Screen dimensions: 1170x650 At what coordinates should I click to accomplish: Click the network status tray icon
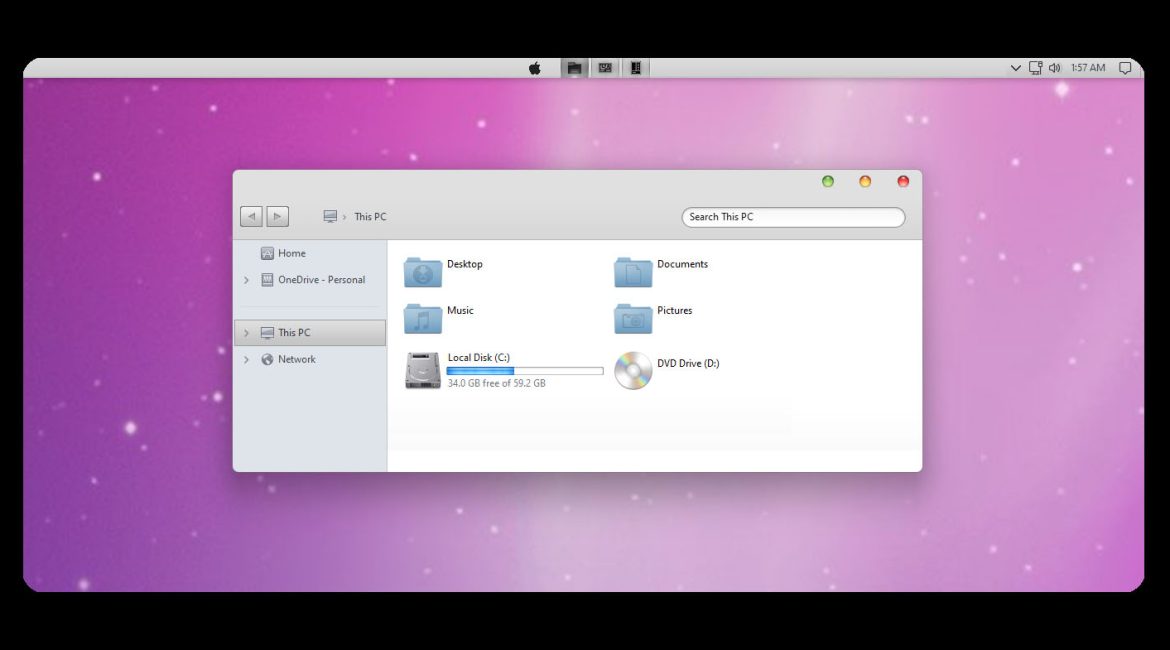tap(1035, 68)
